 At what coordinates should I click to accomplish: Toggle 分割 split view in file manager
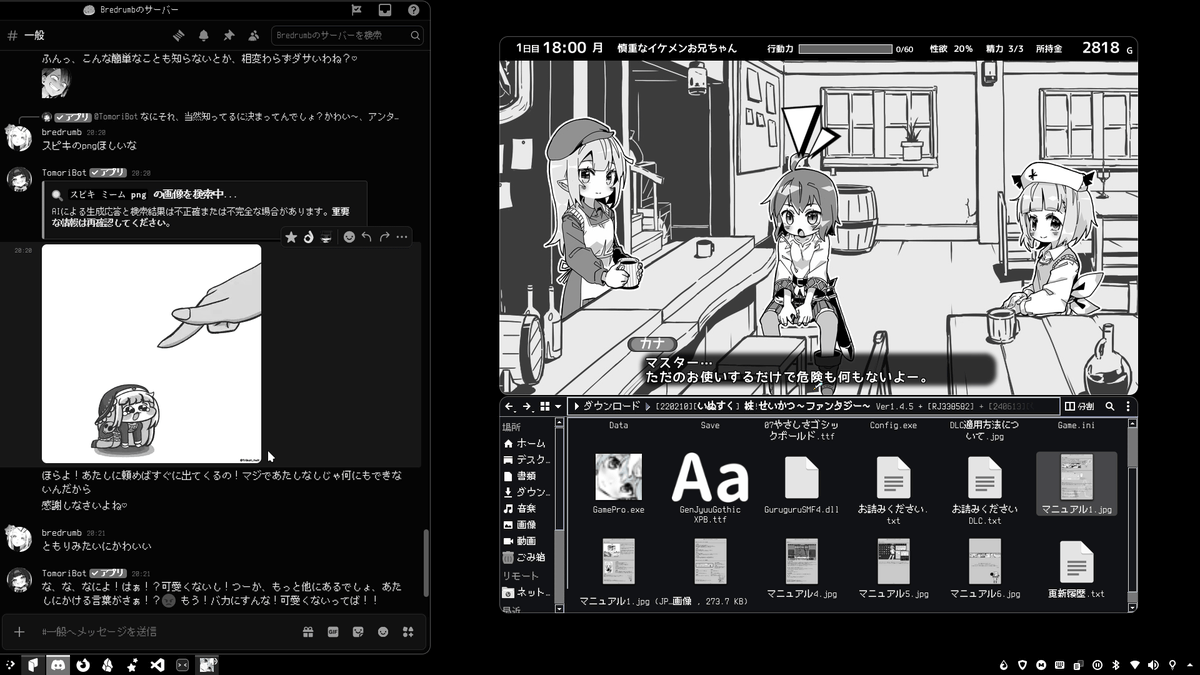pyautogui.click(x=1080, y=407)
